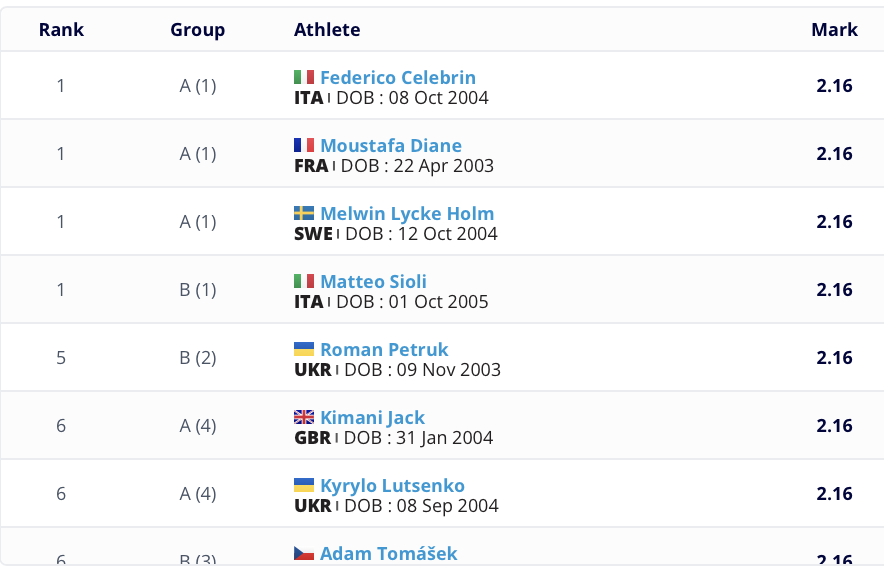Go to Matteo Sioli's profile
This screenshot has width=884, height=568.
click(x=373, y=281)
